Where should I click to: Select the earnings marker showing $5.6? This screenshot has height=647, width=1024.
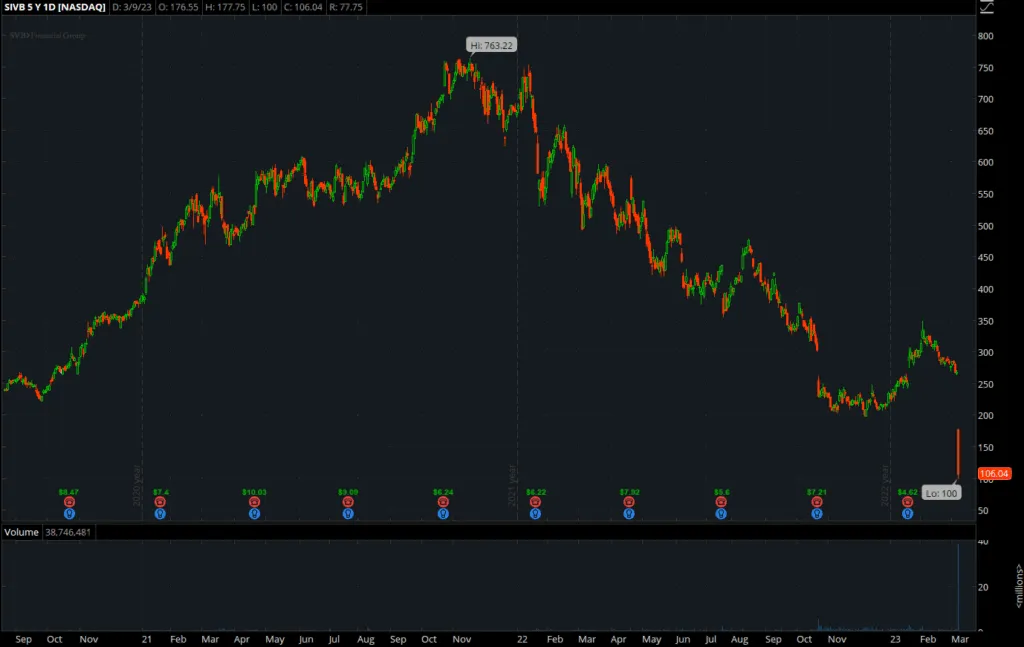[x=719, y=500]
